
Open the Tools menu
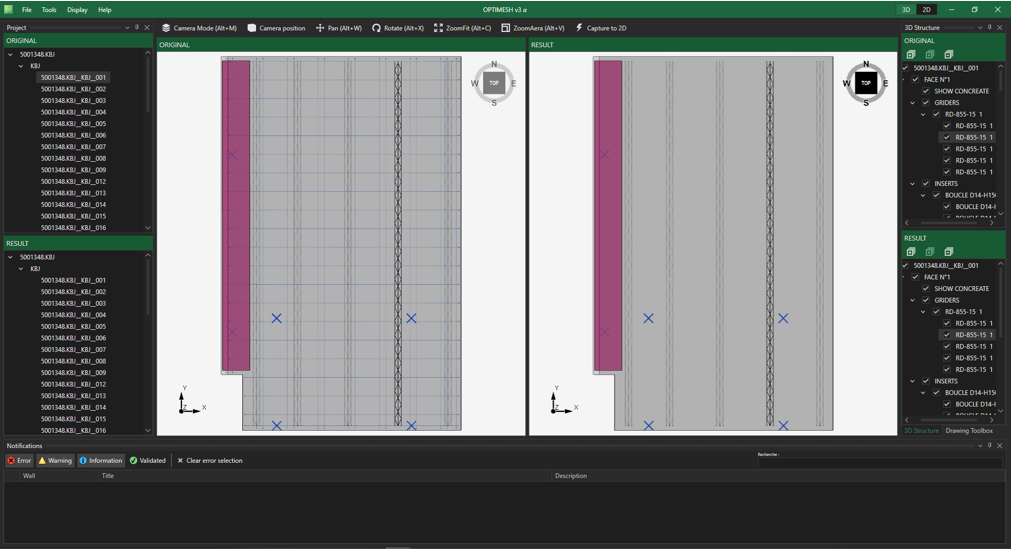pyautogui.click(x=49, y=10)
